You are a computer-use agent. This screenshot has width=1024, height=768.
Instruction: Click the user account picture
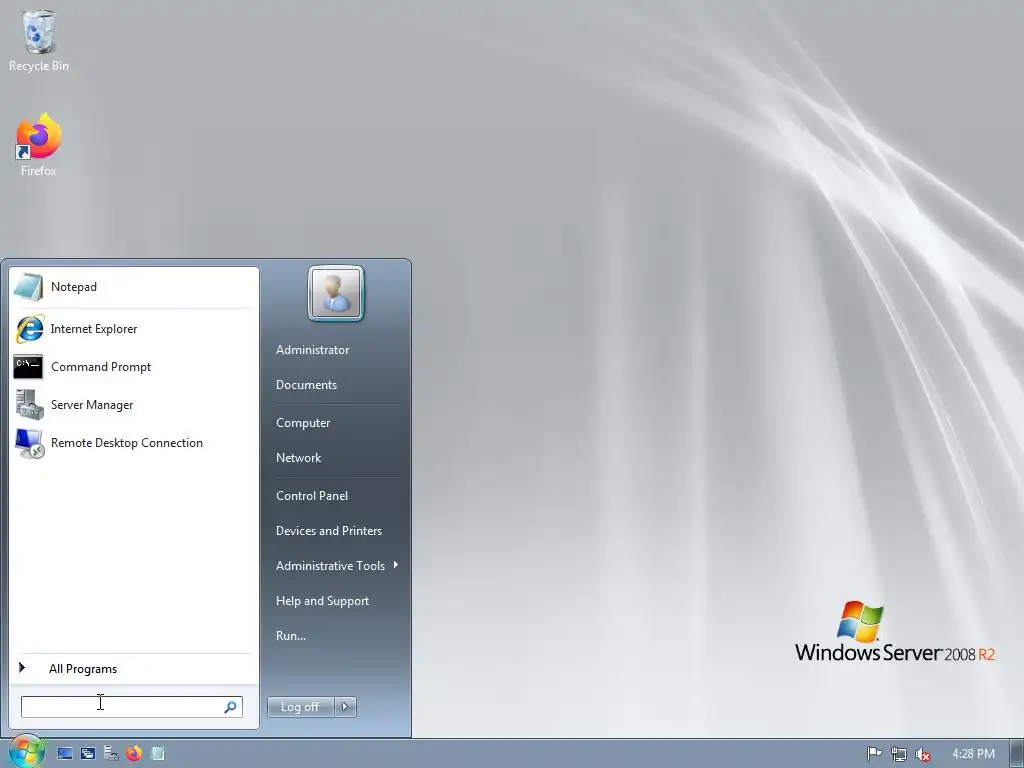(336, 293)
